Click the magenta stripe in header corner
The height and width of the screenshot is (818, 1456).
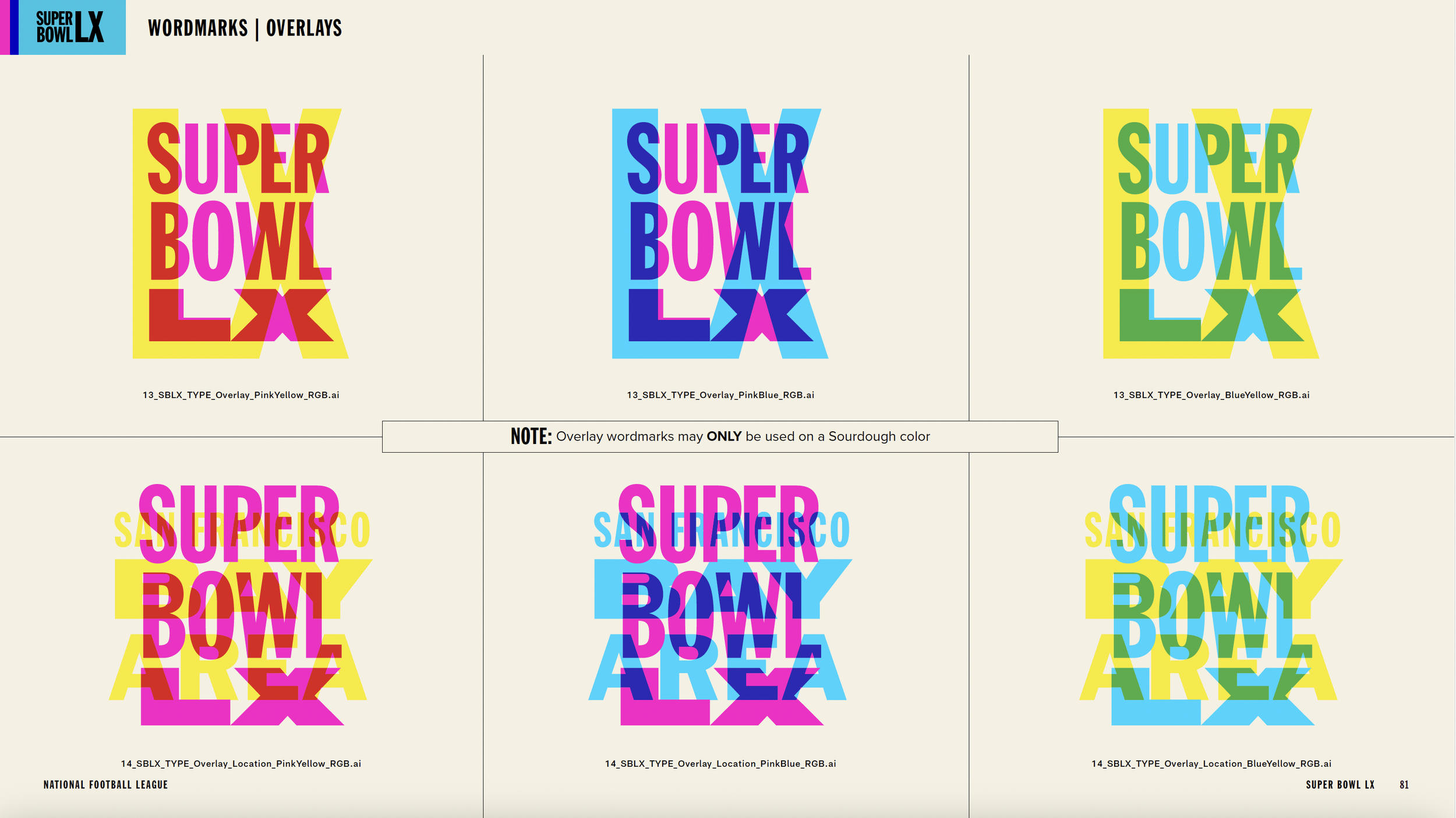[5, 27]
